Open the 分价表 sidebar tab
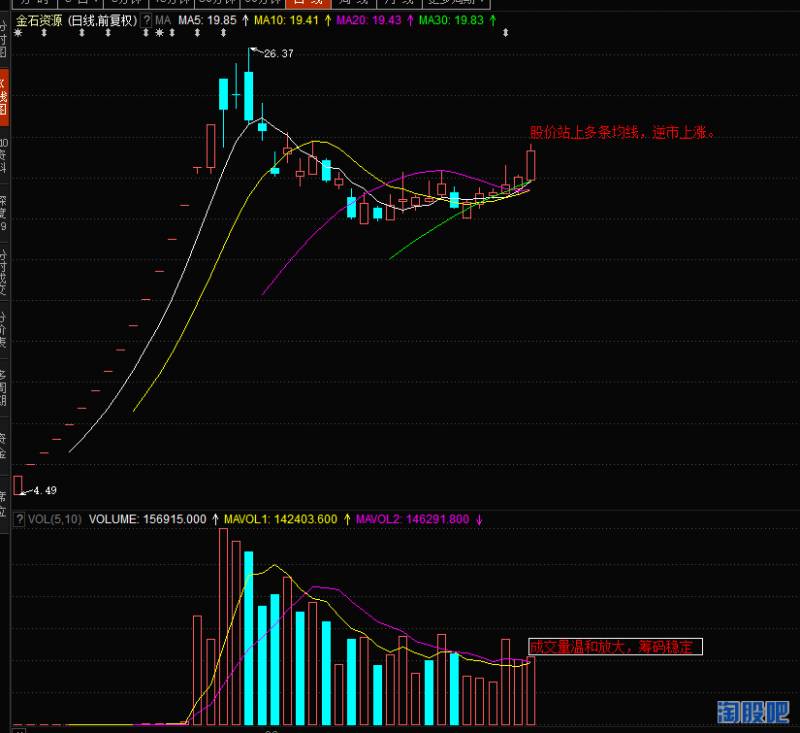This screenshot has width=800, height=733. 4,329
